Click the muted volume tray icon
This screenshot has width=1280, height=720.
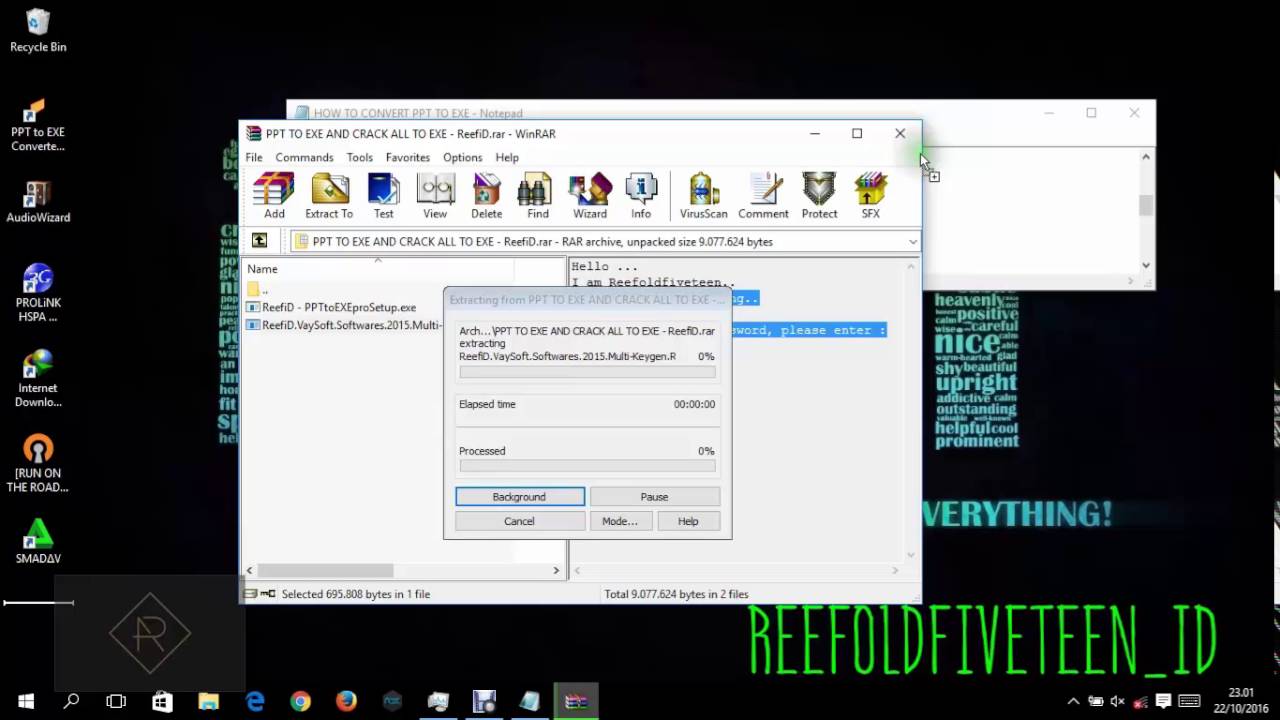coord(1118,701)
